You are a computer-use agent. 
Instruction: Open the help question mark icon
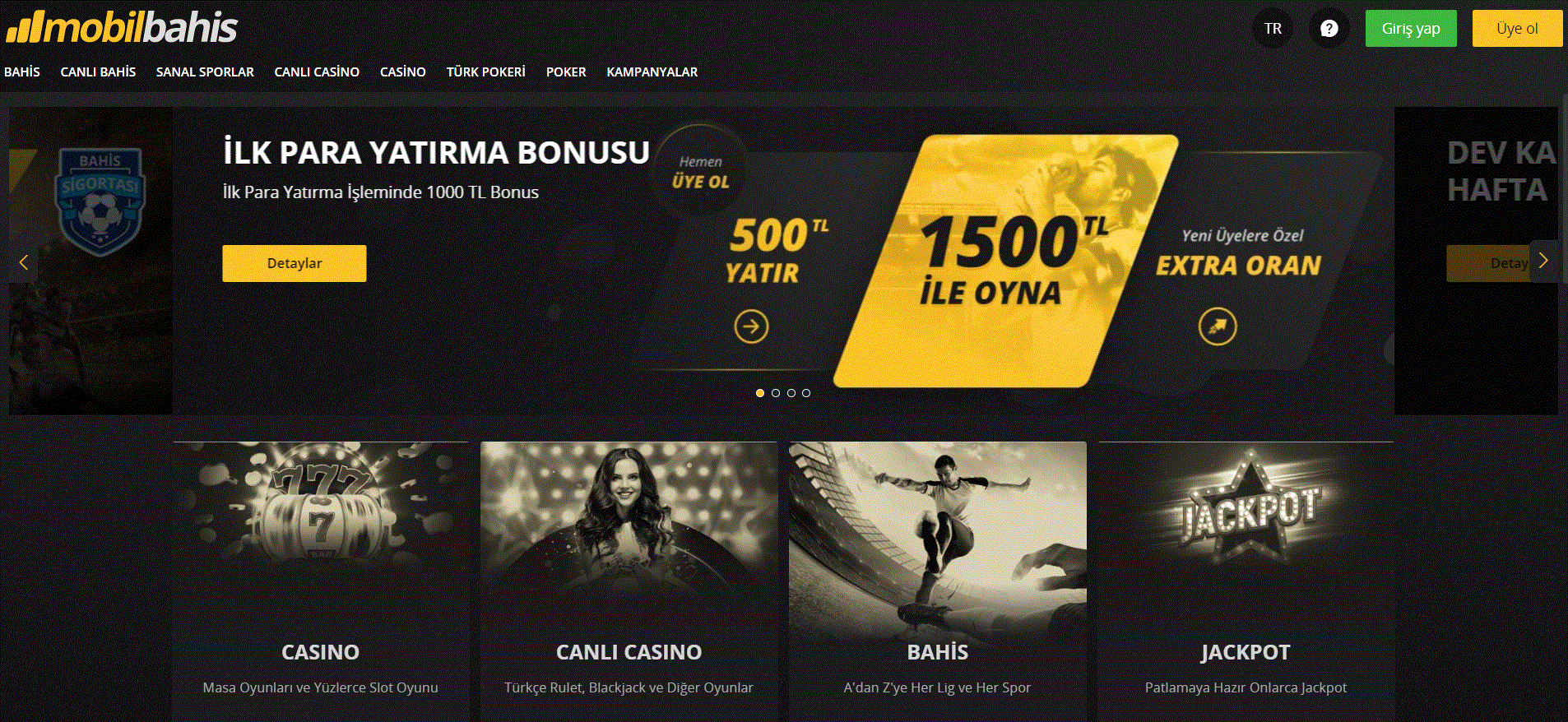[1329, 29]
